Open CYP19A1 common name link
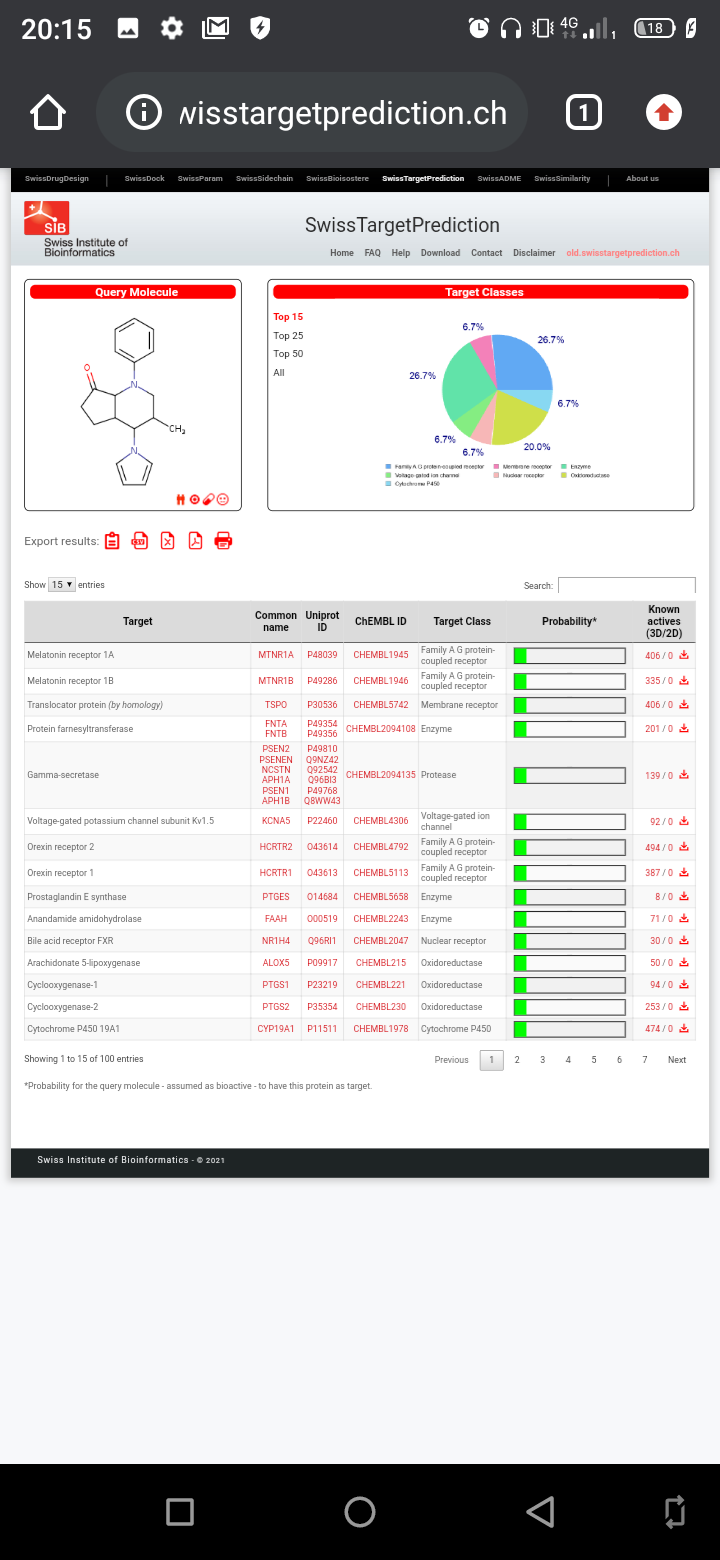The height and width of the screenshot is (1560, 720). [x=276, y=1029]
